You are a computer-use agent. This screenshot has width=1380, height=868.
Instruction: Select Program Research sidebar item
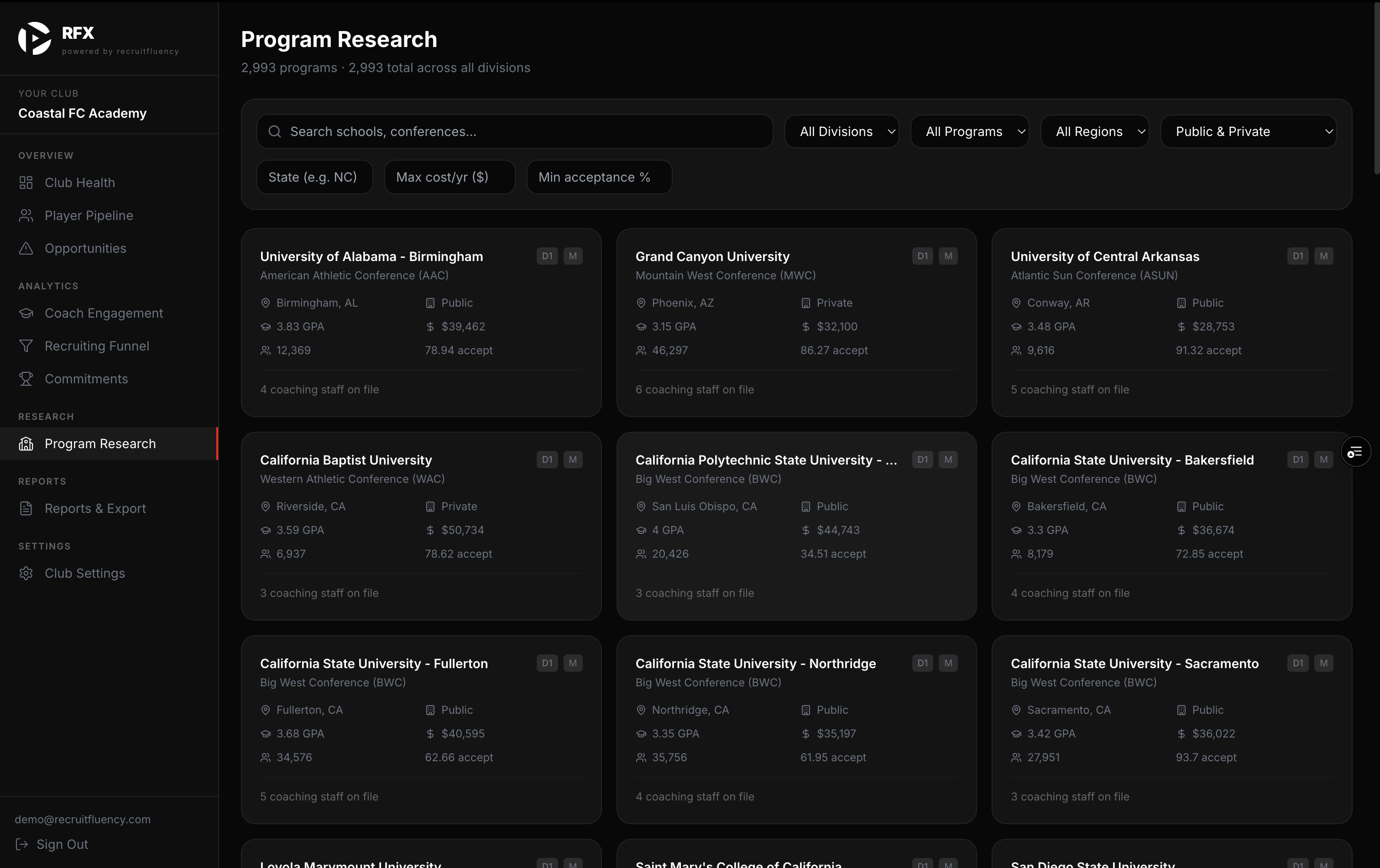pos(109,444)
